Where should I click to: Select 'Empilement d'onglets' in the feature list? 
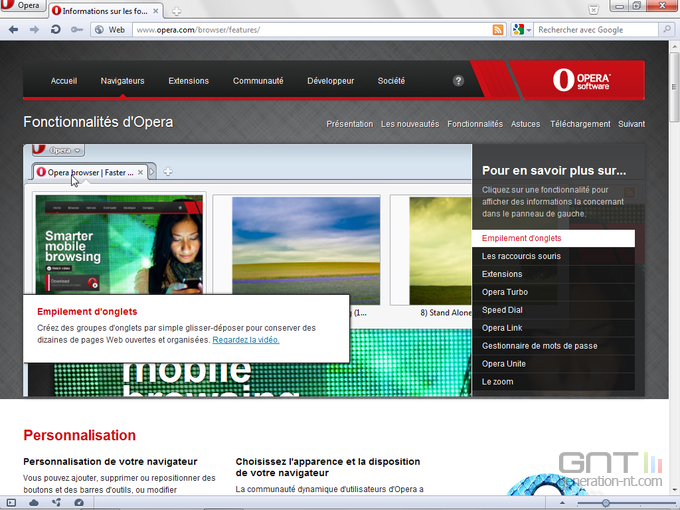553,238
